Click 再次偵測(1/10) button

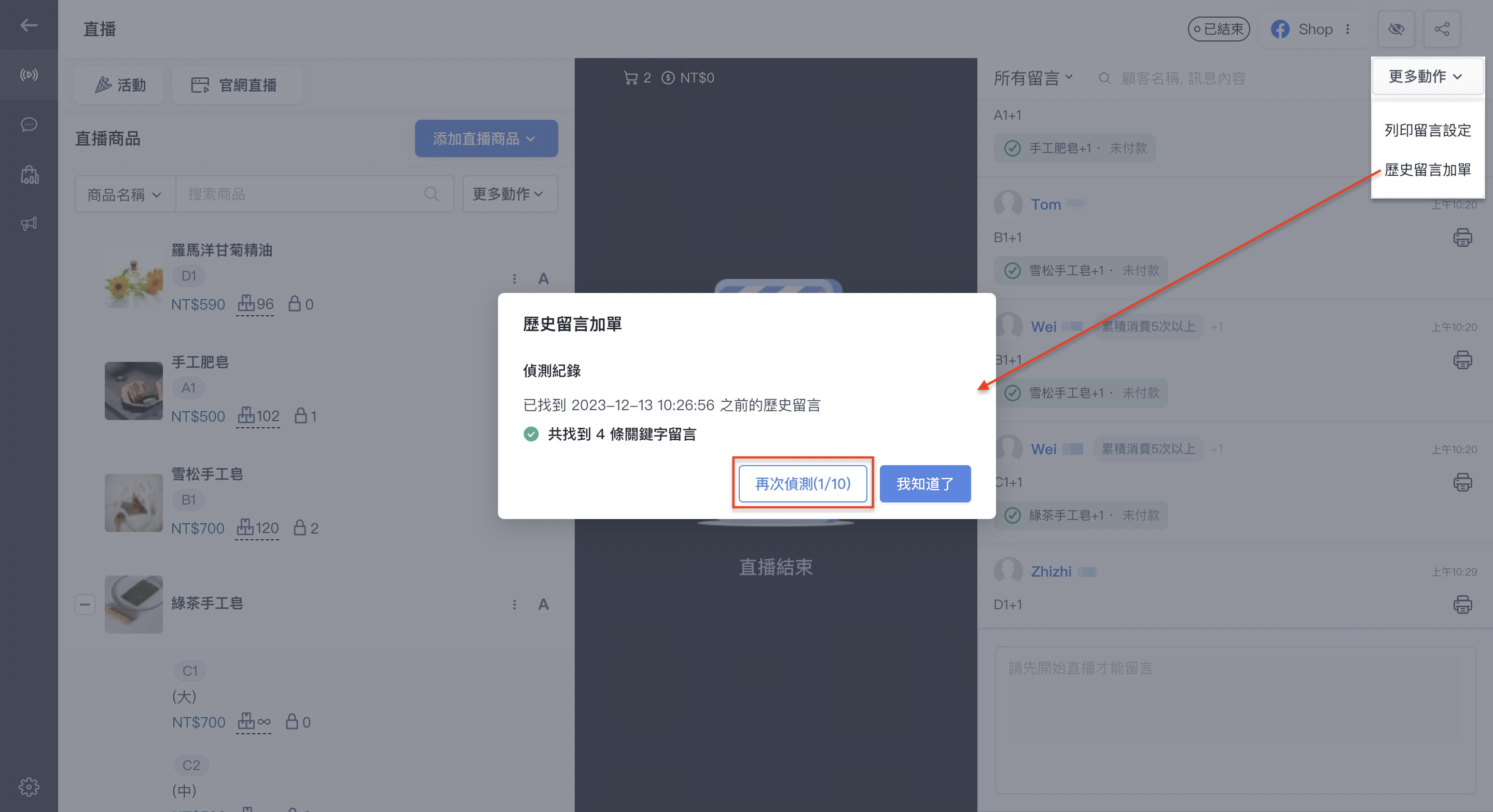[x=803, y=483]
